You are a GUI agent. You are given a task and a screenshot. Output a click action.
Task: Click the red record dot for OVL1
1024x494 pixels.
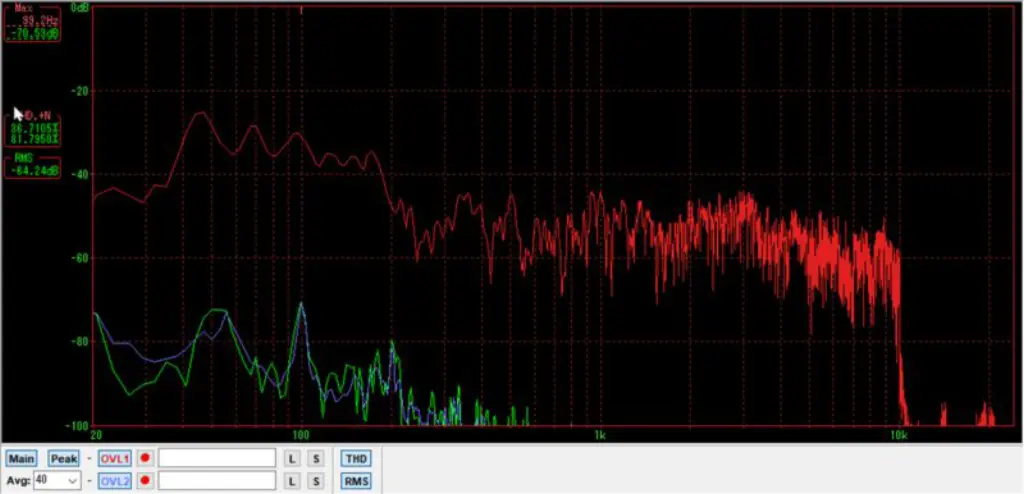click(x=145, y=458)
